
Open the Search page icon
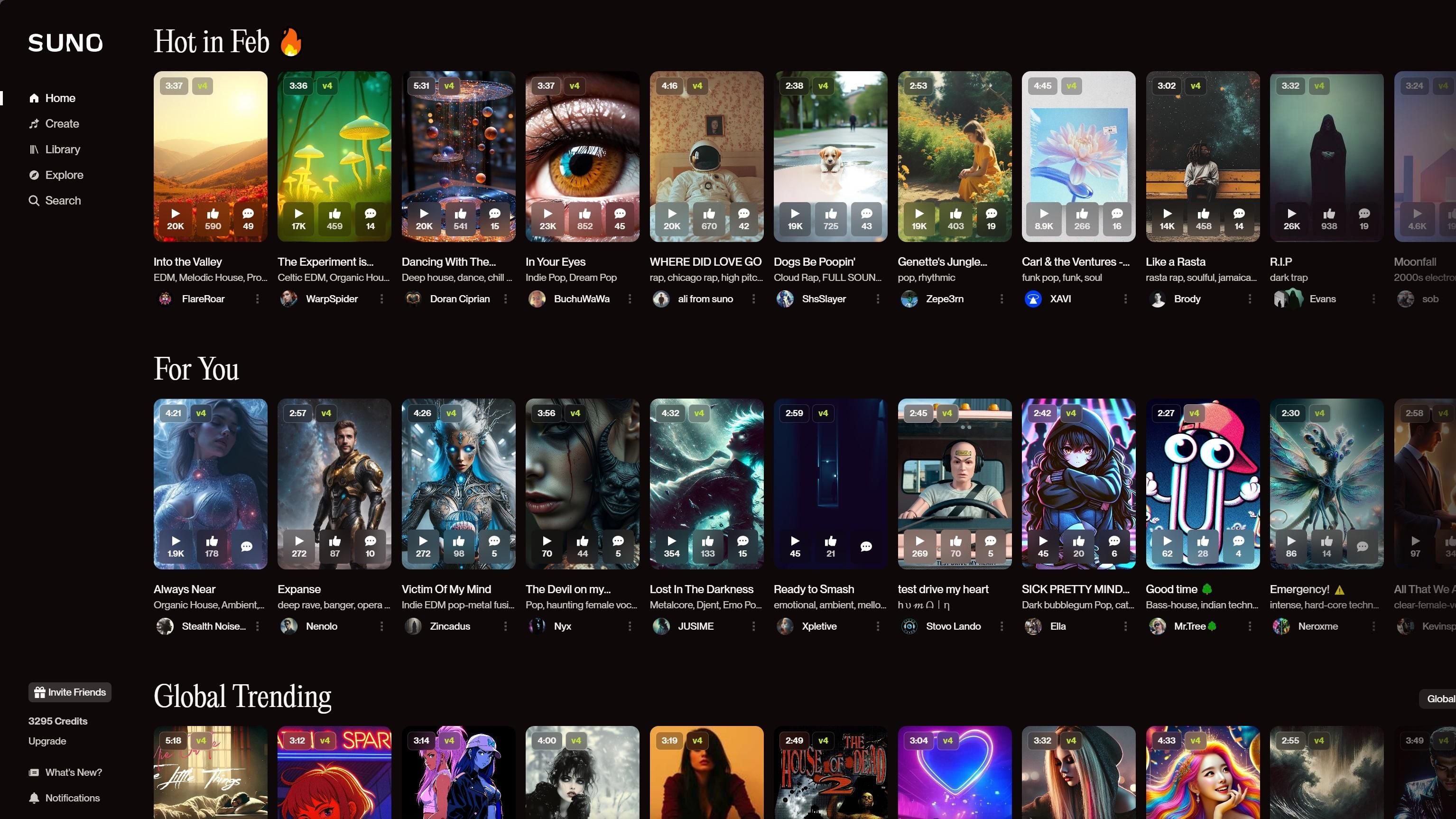click(34, 201)
